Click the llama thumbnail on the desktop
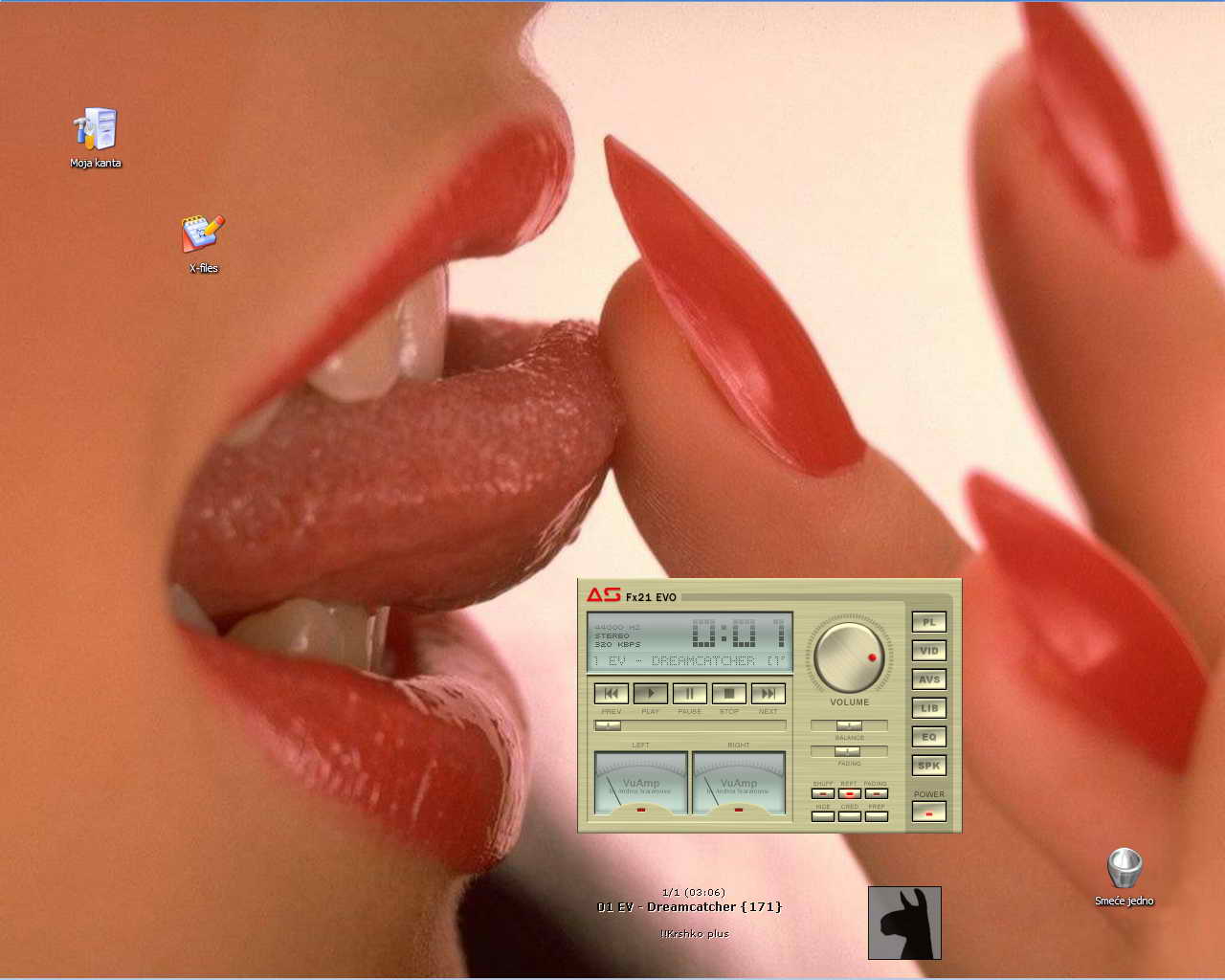 coord(904,923)
